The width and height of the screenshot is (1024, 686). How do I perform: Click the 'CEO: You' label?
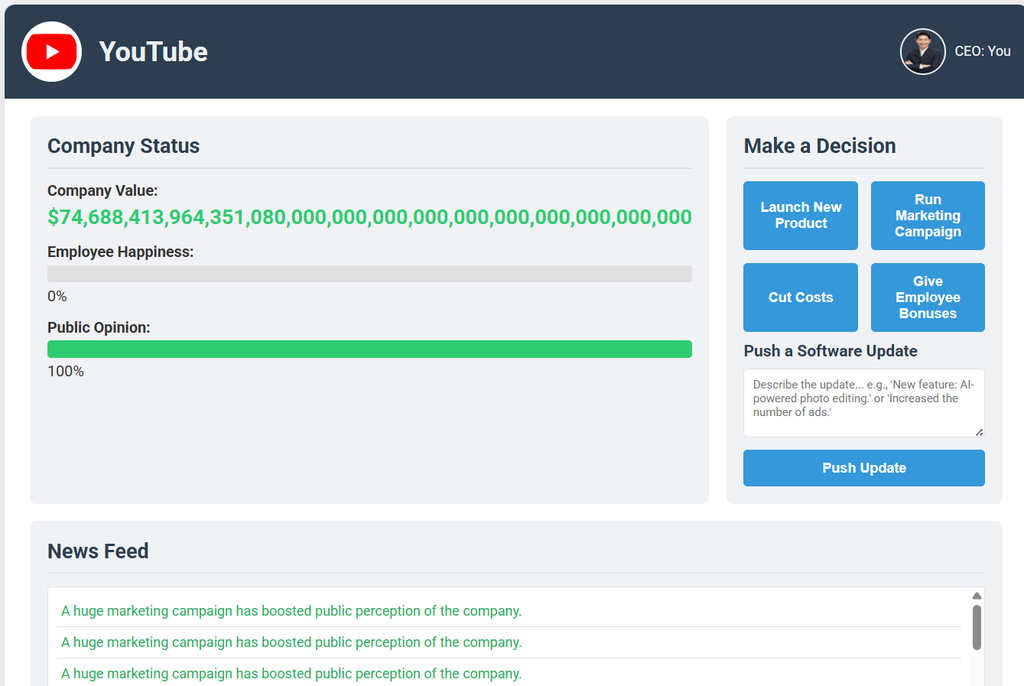(x=982, y=51)
